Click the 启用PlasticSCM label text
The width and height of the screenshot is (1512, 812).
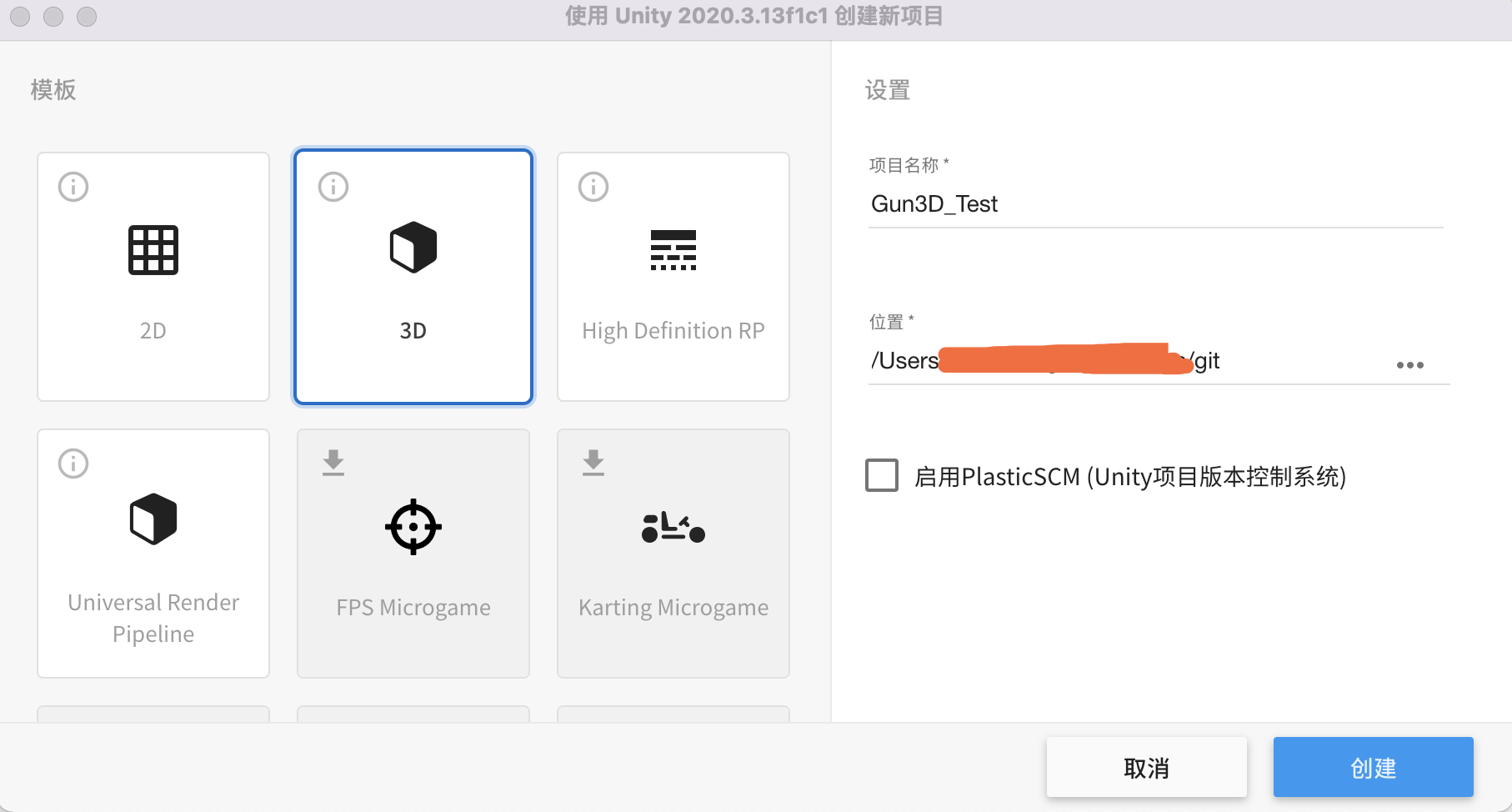1130,477
